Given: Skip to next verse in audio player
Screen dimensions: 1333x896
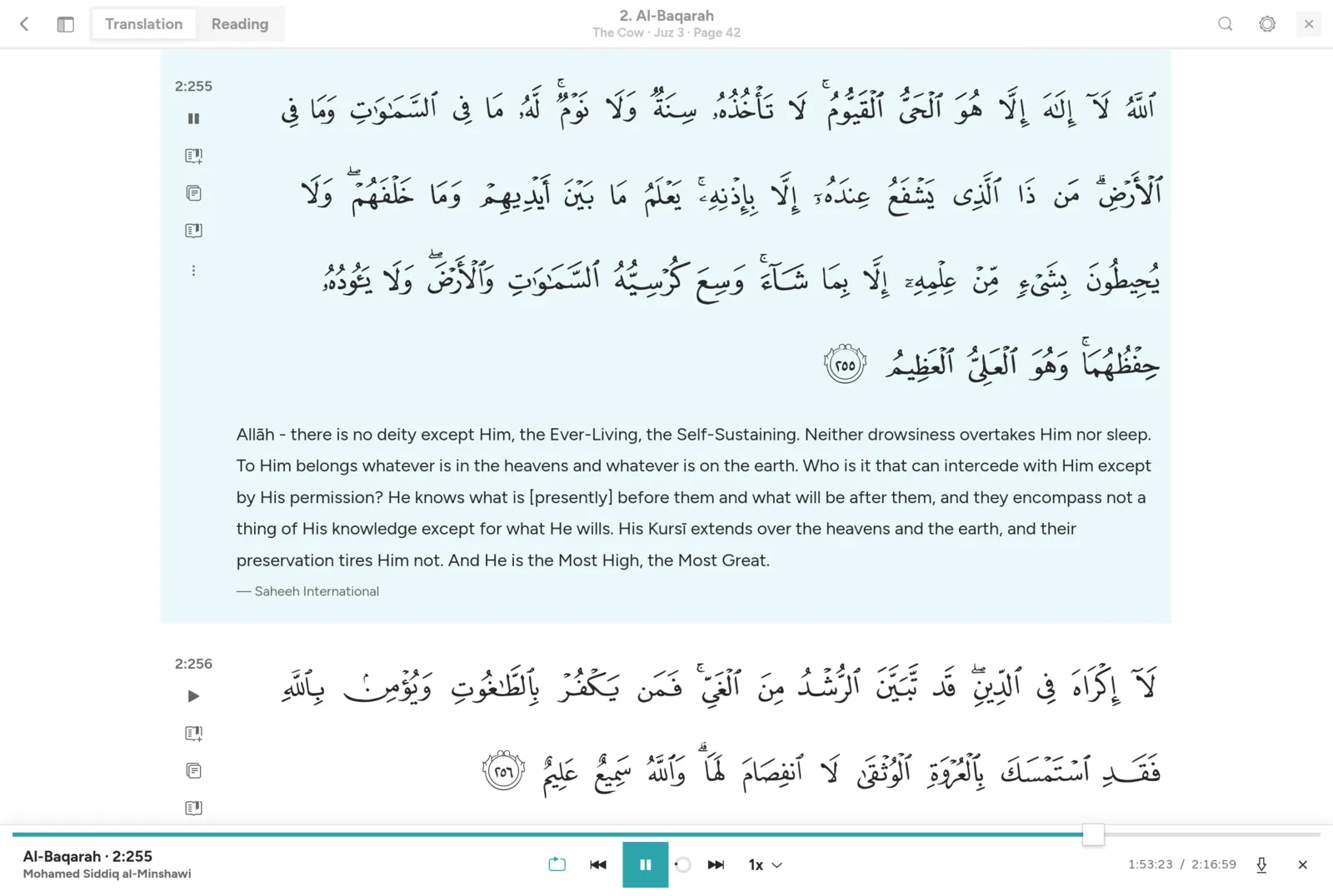Looking at the screenshot, I should 716,864.
